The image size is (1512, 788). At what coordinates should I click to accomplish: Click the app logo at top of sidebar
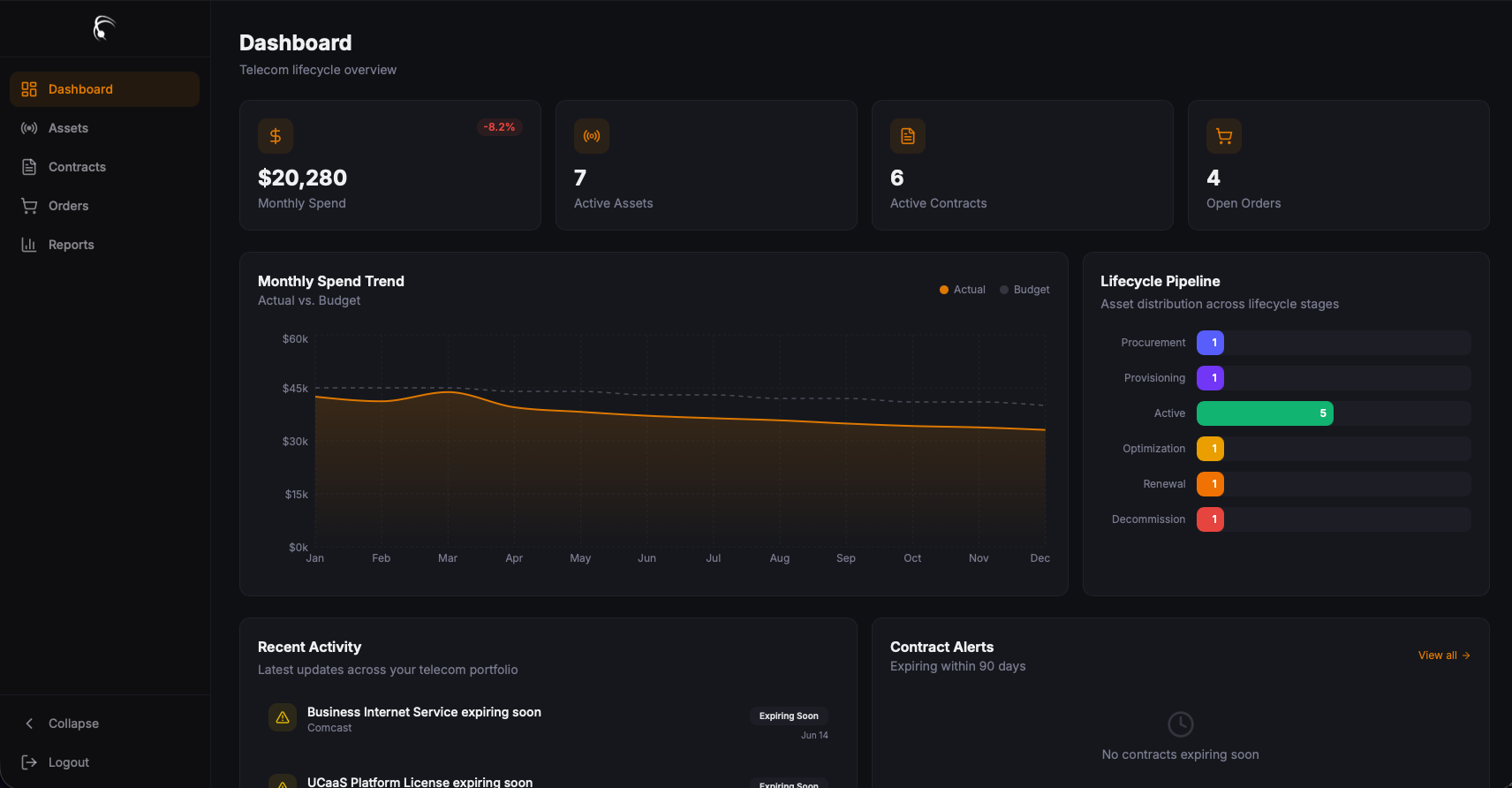[104, 28]
